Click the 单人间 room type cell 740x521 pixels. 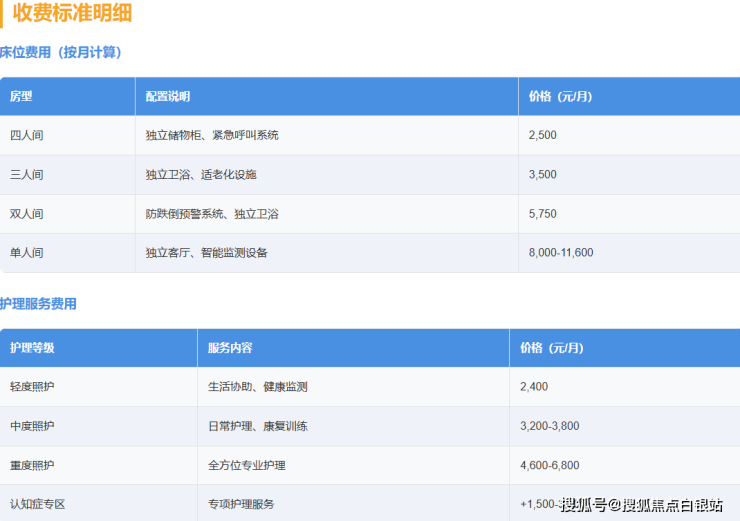click(27, 253)
